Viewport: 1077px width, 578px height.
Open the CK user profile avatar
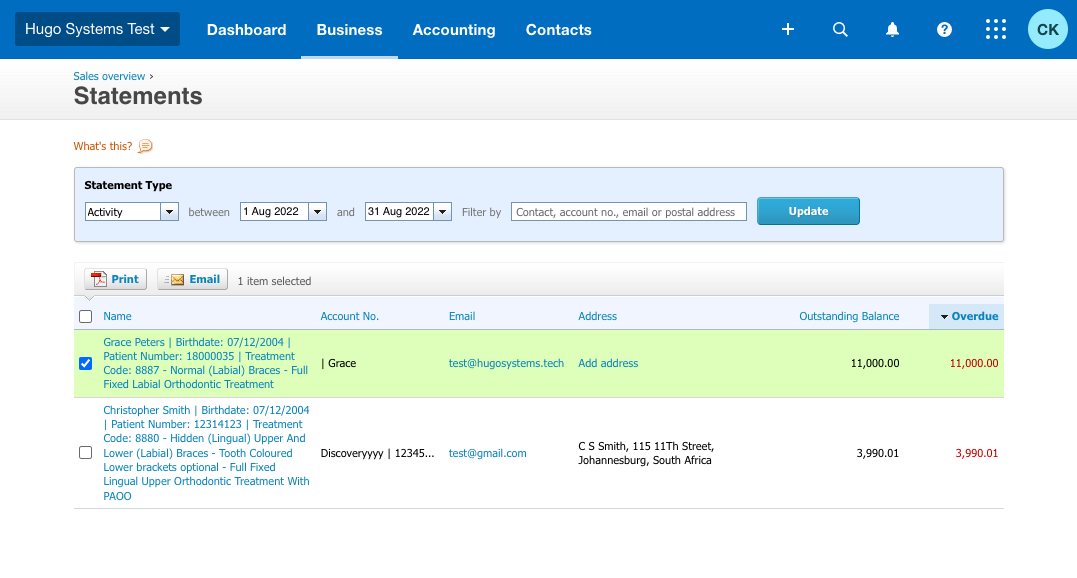click(x=1047, y=30)
